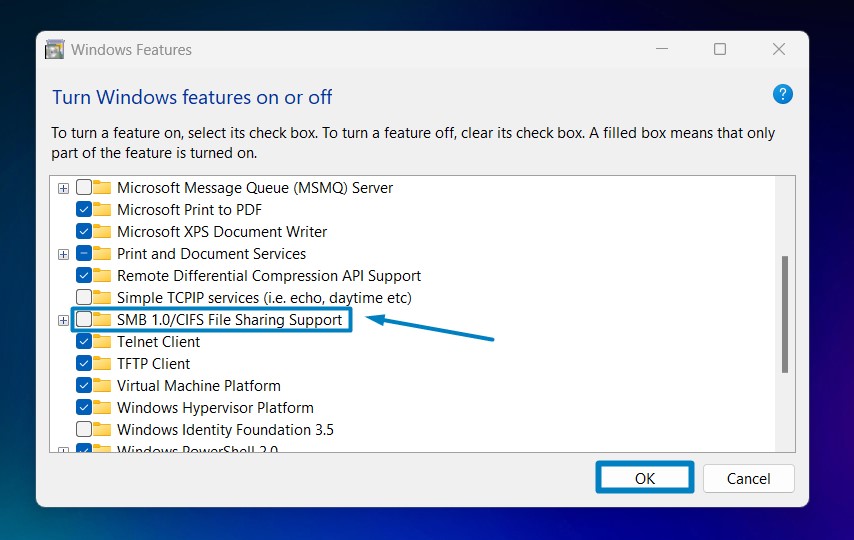Expand the Print and Document Services node
This screenshot has height=540, width=854.
[63, 254]
